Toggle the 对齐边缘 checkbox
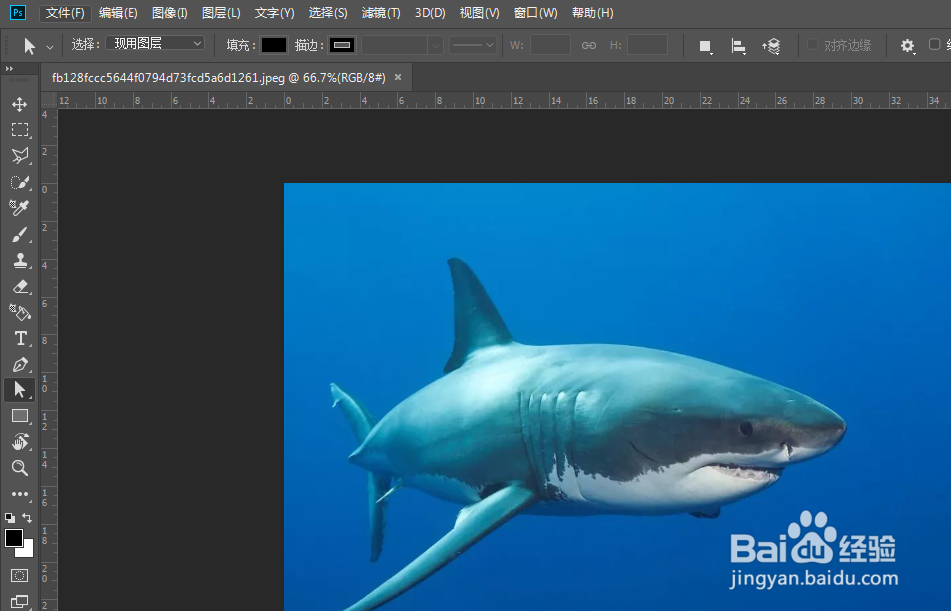 coord(813,45)
